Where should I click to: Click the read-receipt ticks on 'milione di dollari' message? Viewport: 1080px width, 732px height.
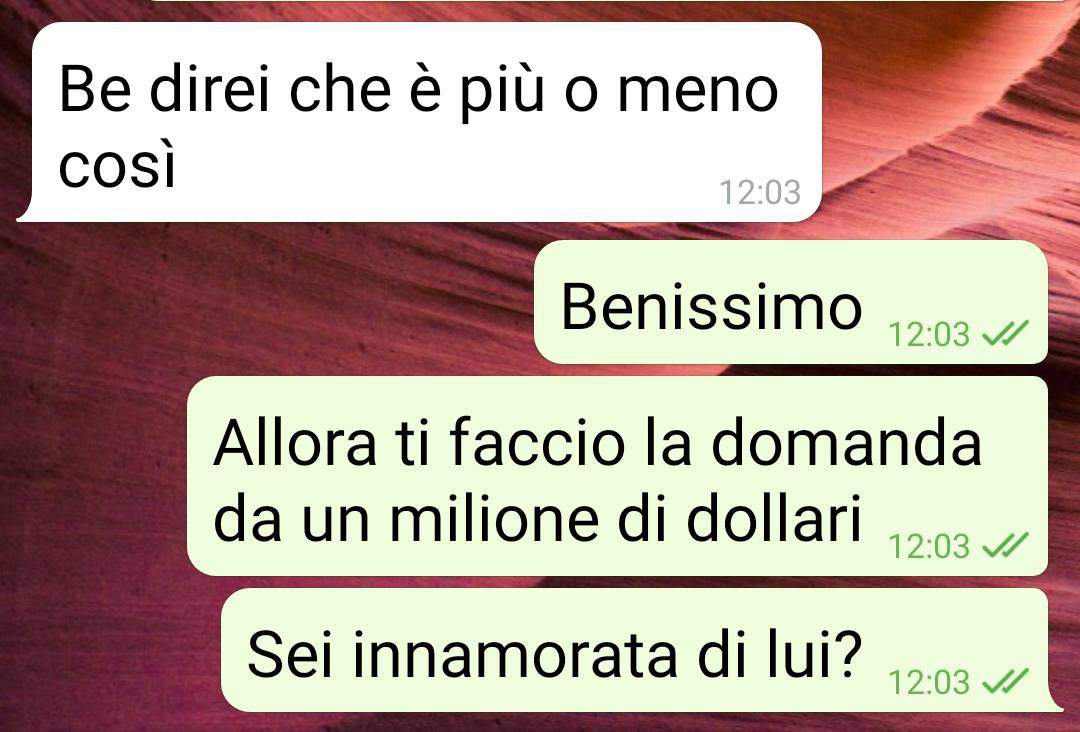(x=1005, y=546)
